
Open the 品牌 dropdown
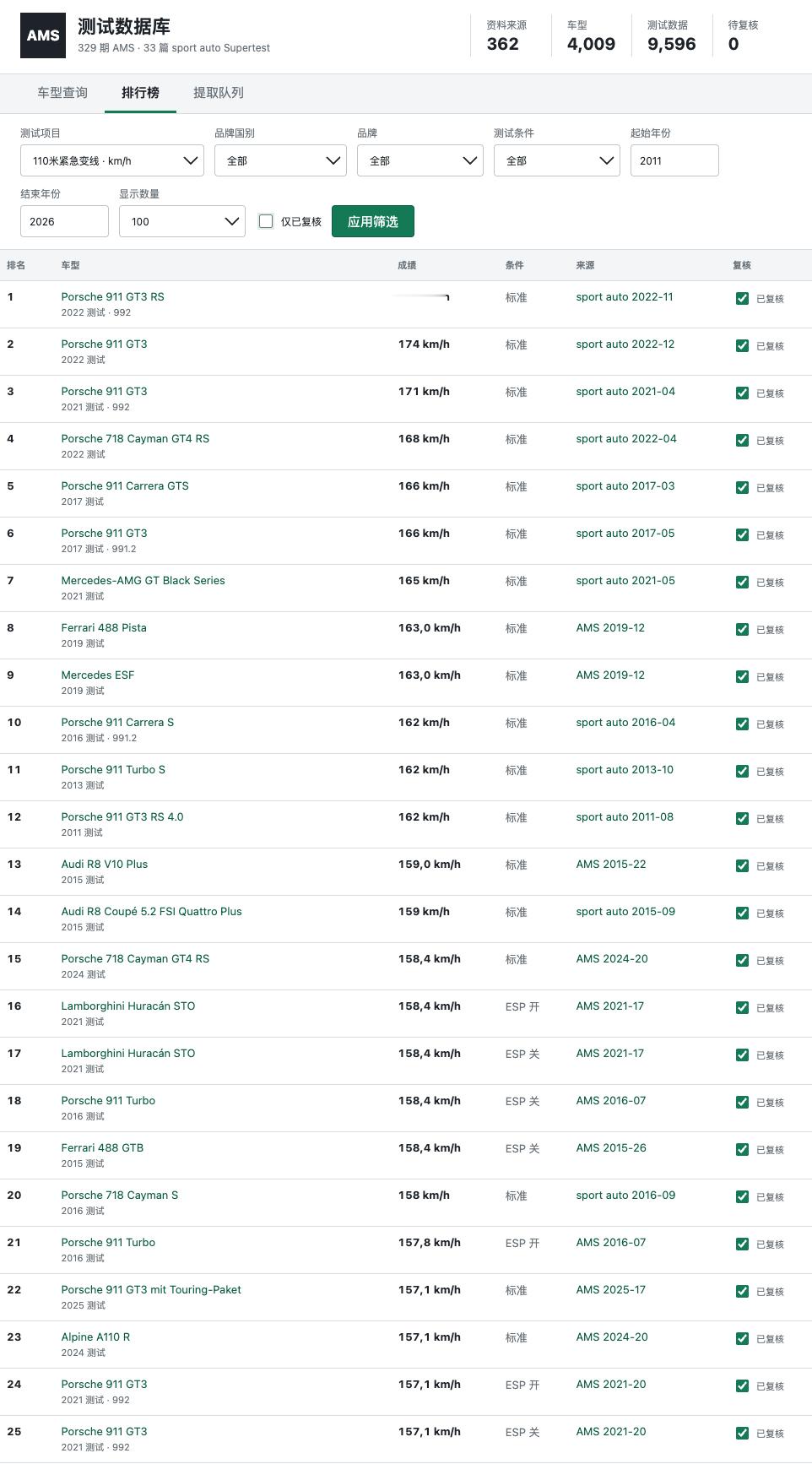click(420, 160)
